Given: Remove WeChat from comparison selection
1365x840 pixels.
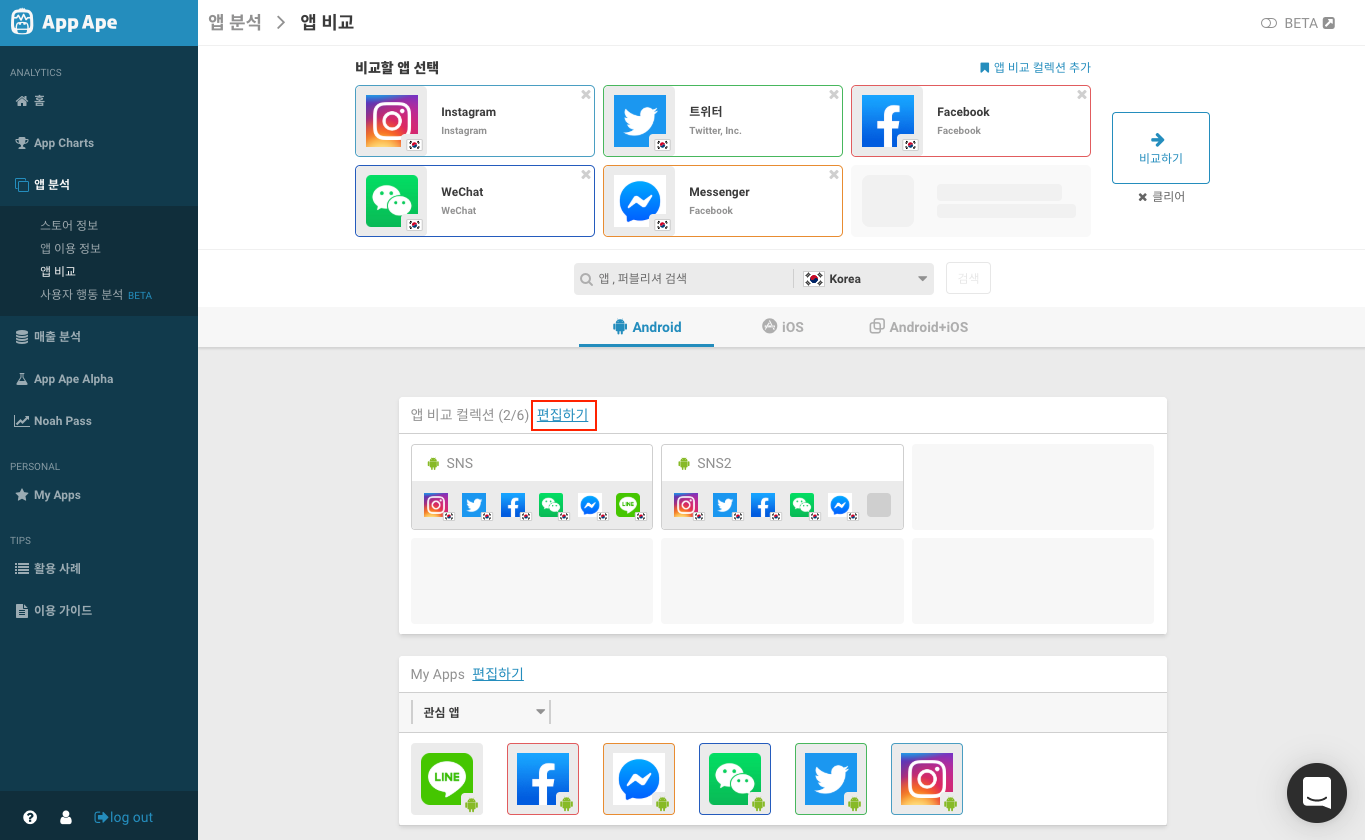Looking at the screenshot, I should pos(586,175).
